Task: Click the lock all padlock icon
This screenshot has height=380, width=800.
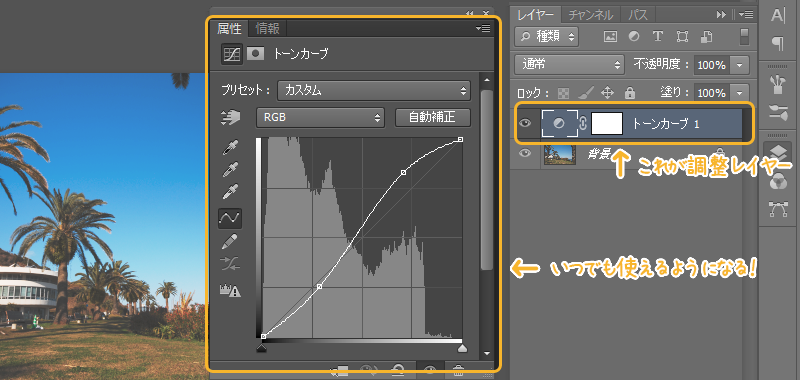Action: point(630,93)
